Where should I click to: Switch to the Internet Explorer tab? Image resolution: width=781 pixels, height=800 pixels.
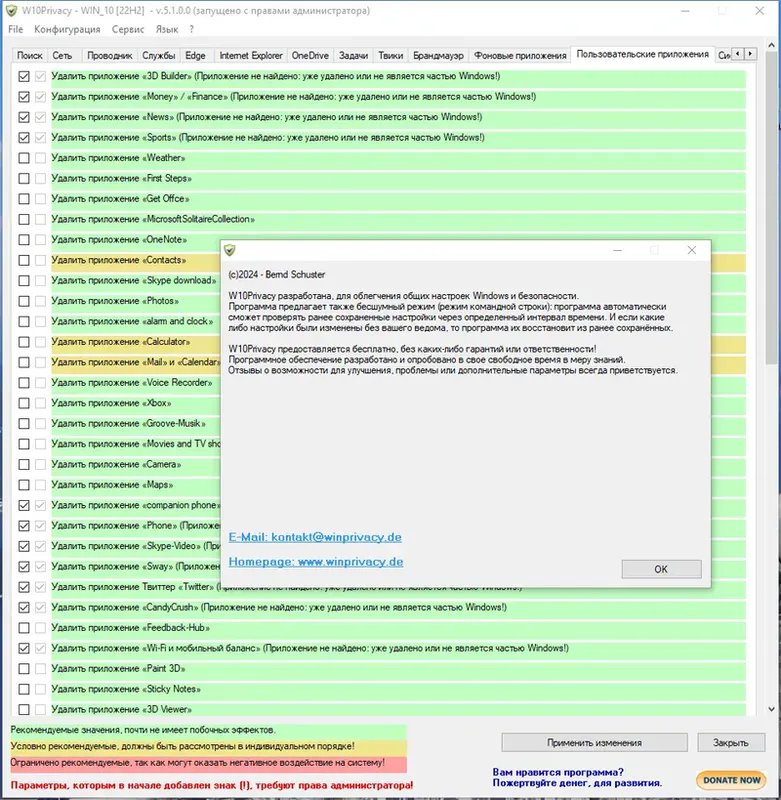coord(250,56)
